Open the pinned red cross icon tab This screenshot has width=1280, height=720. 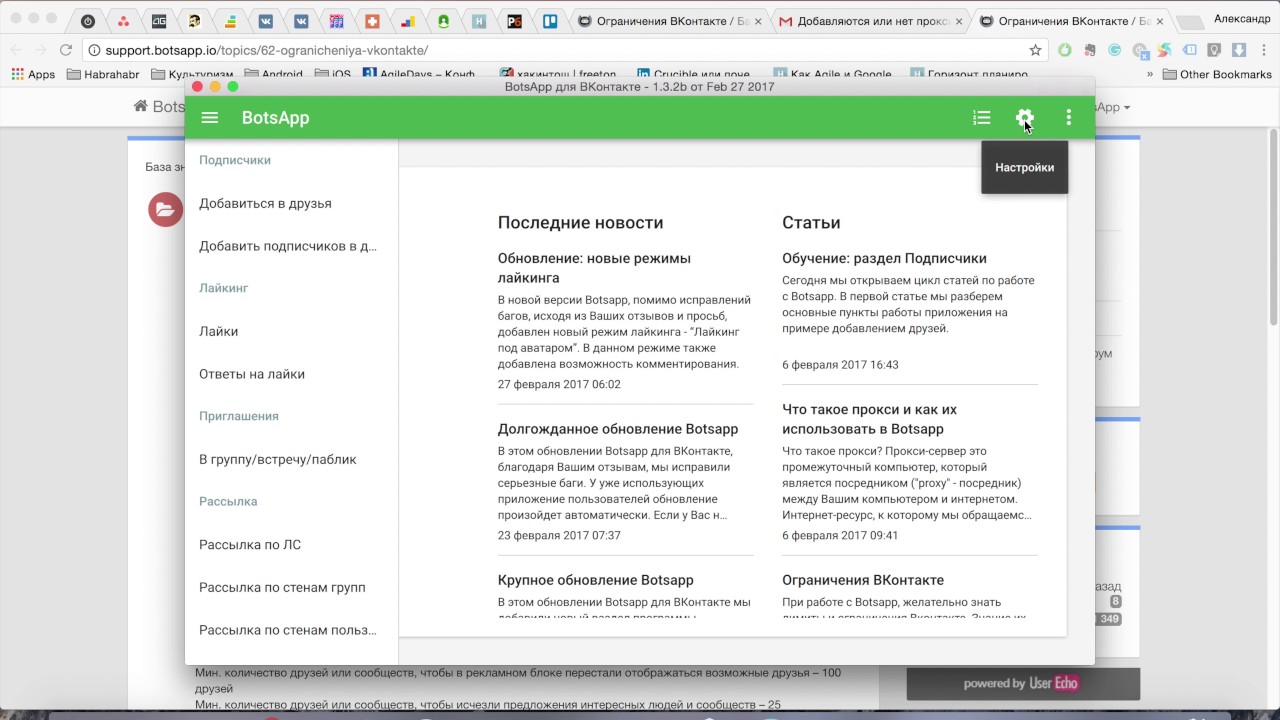pos(372,20)
